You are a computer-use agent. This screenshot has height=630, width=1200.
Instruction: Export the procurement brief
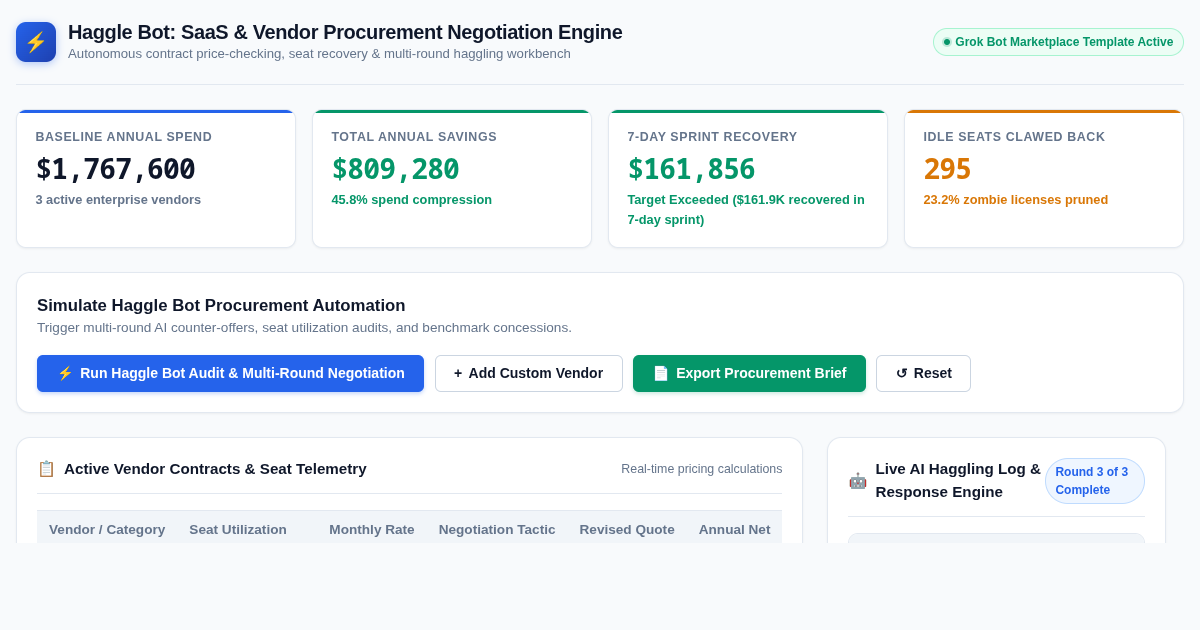click(x=749, y=373)
